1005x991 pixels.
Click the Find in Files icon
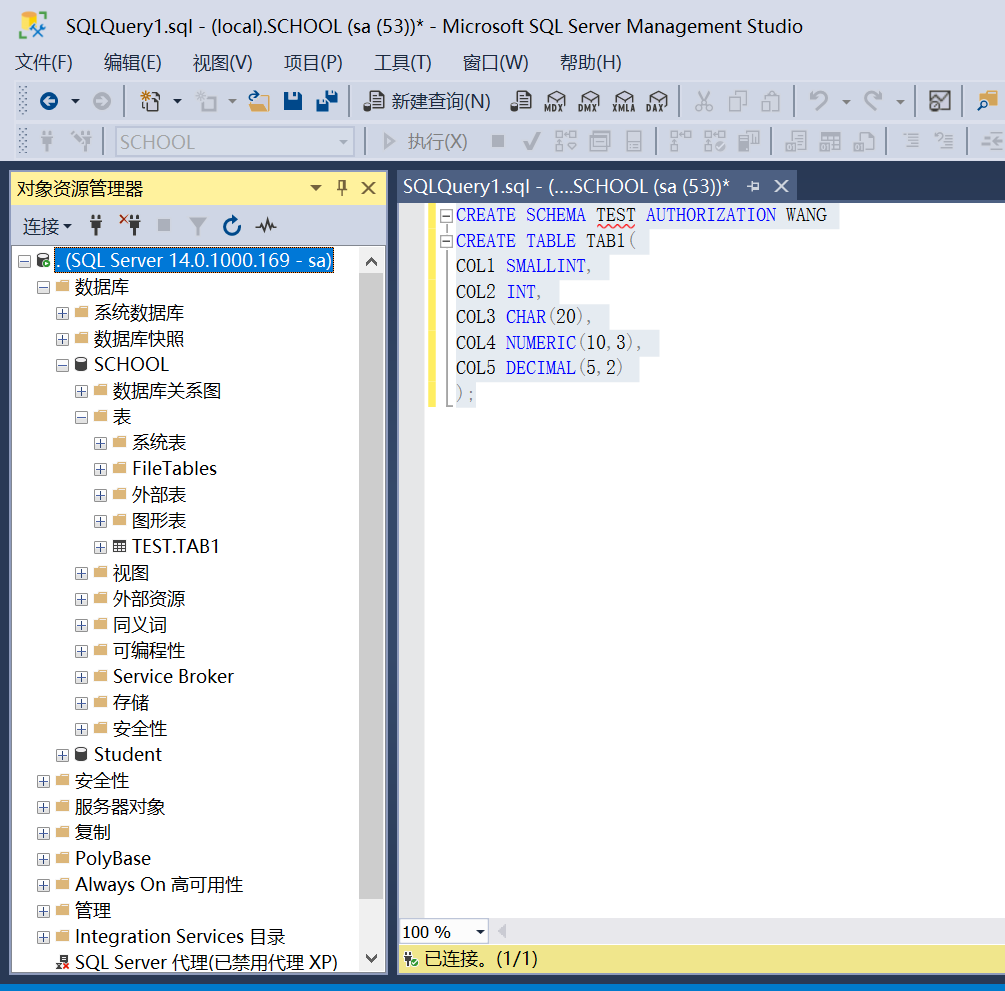pos(987,101)
